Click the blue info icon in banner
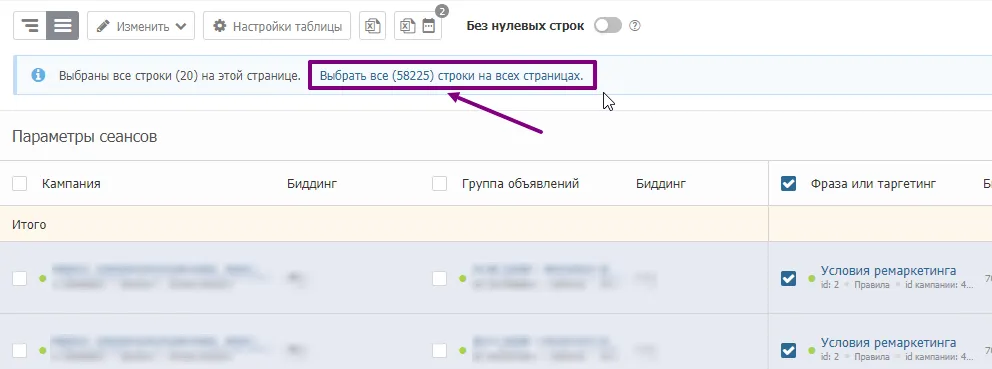 tap(39, 75)
